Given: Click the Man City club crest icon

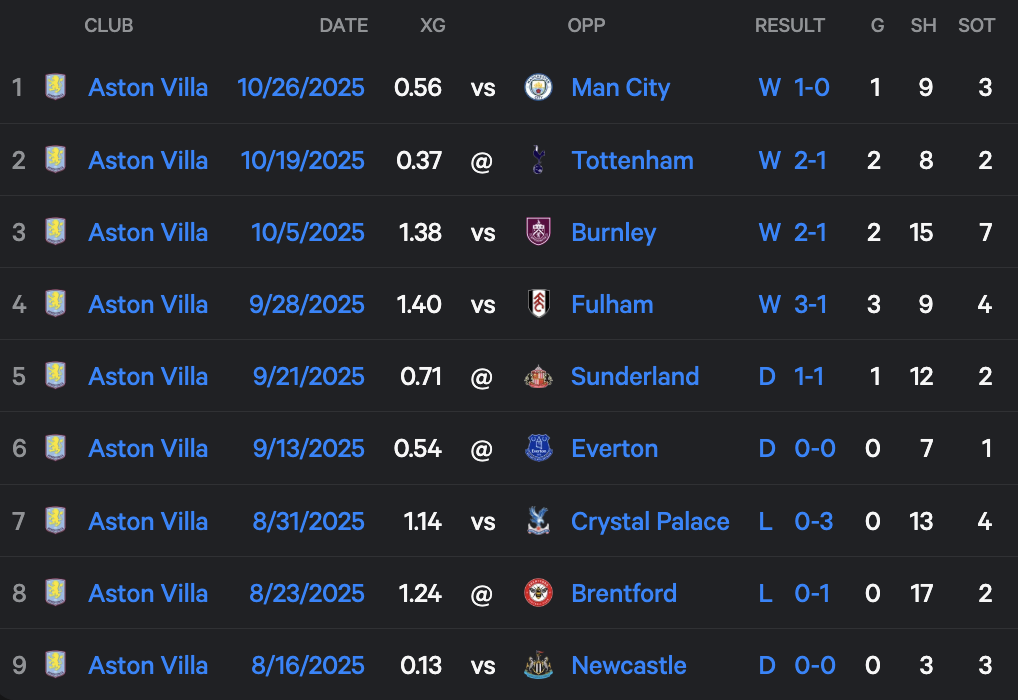Looking at the screenshot, I should click(539, 88).
